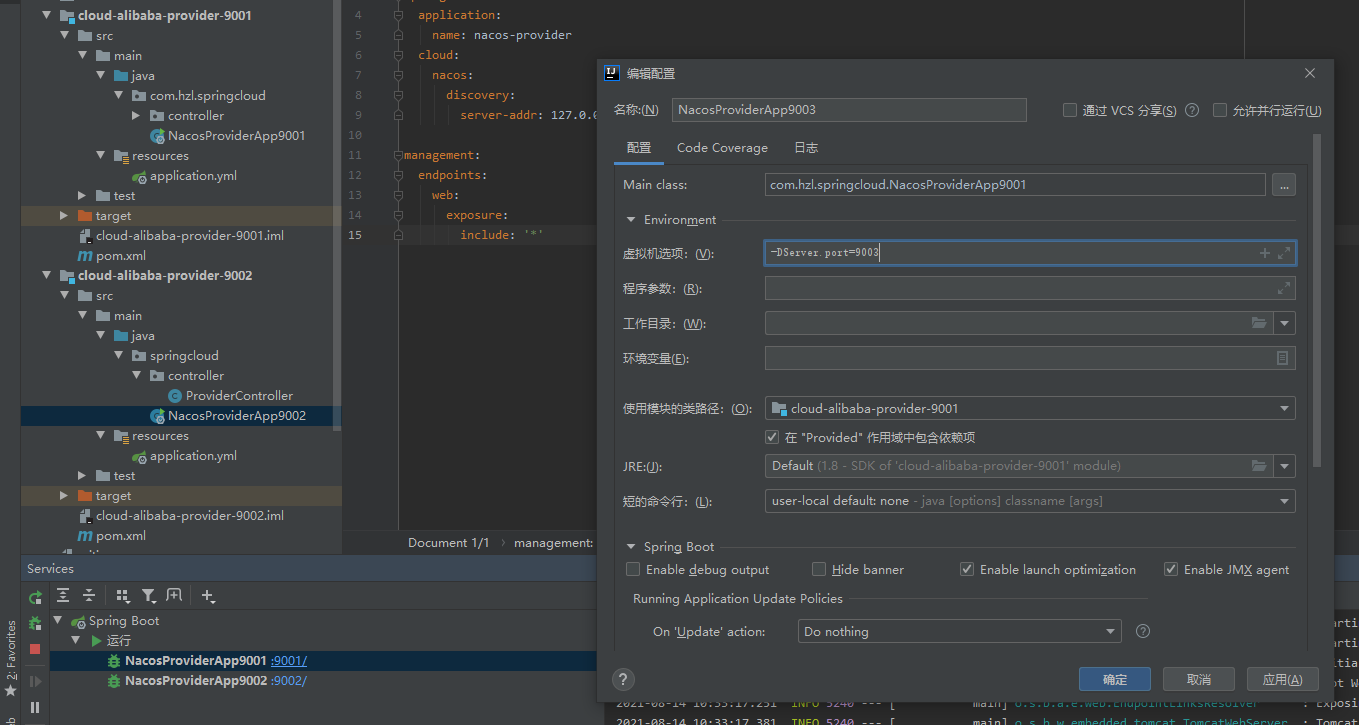Expand the VM options field editor
1359x725 pixels.
point(1284,254)
